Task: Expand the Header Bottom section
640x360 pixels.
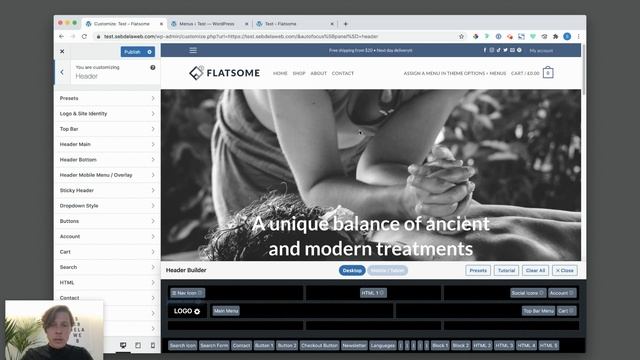Action: (107, 160)
